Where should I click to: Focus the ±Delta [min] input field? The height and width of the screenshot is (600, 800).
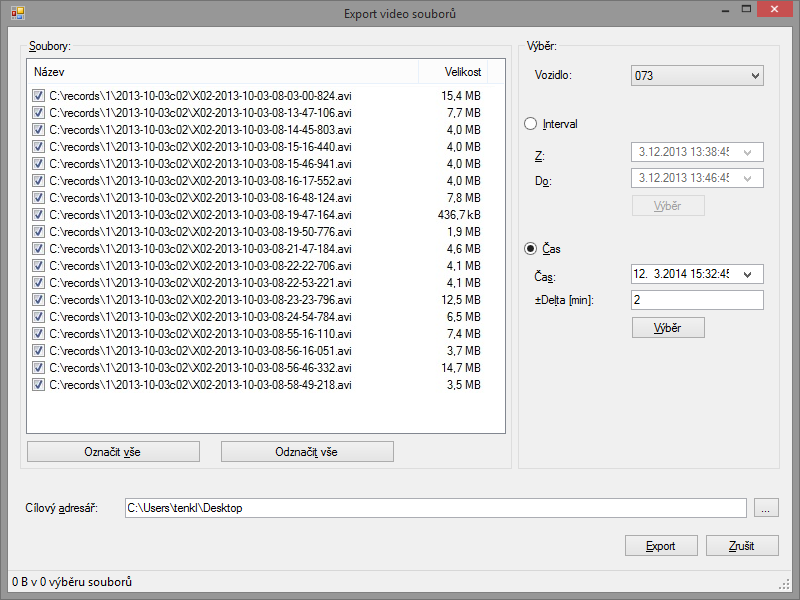[x=697, y=300]
